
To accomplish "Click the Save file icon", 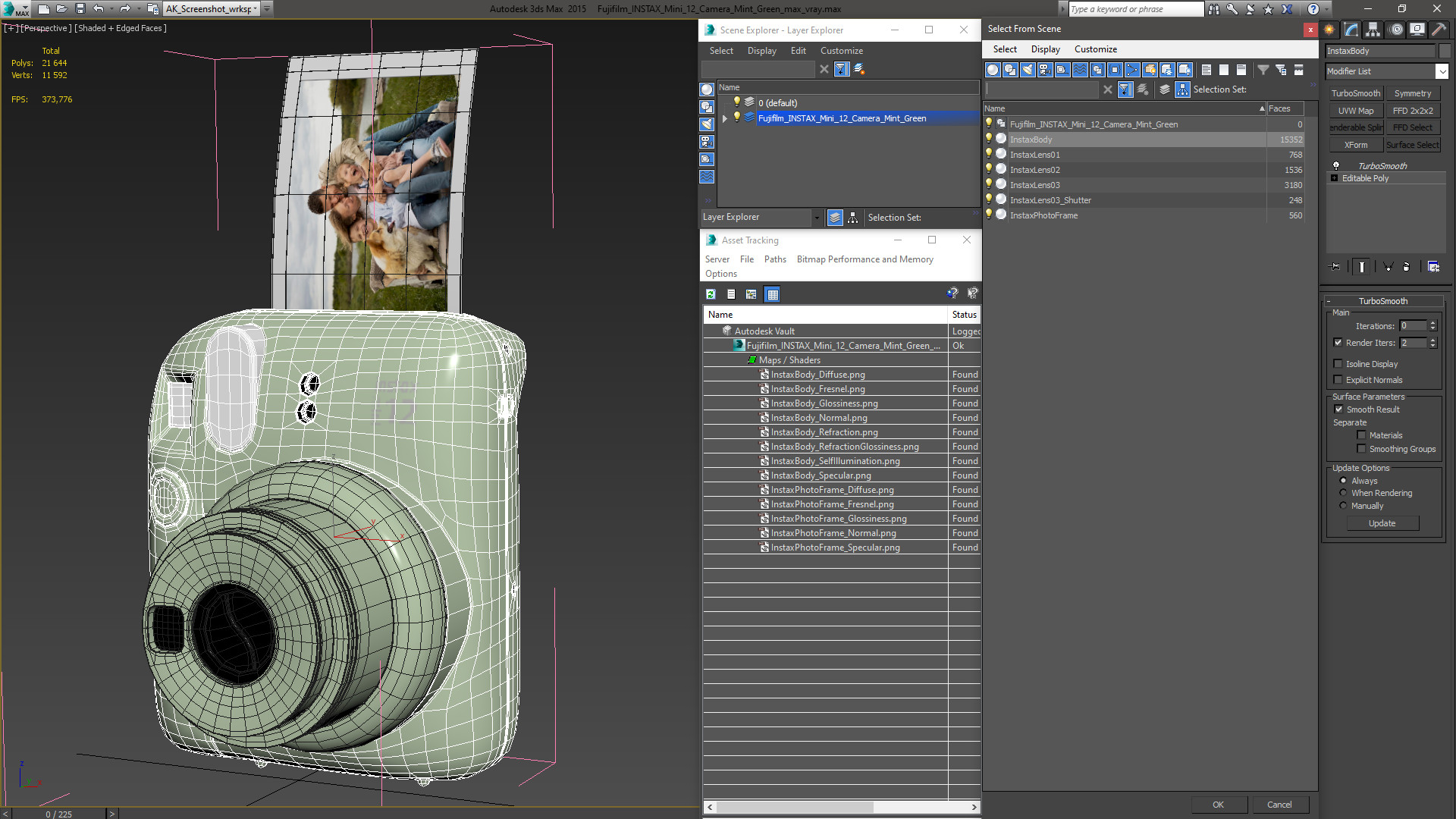I will pos(80,9).
